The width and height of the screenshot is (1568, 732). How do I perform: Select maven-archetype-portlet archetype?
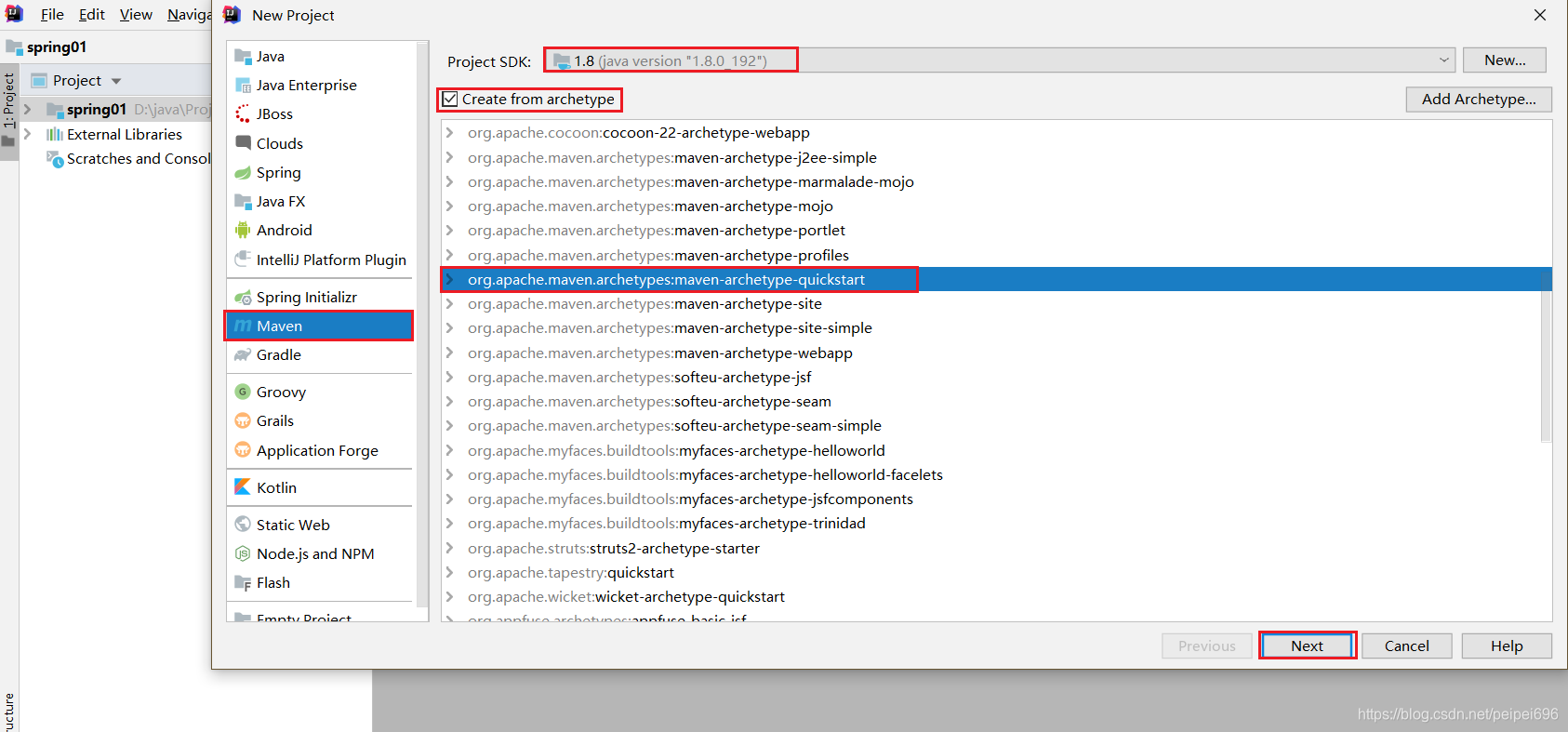point(657,230)
